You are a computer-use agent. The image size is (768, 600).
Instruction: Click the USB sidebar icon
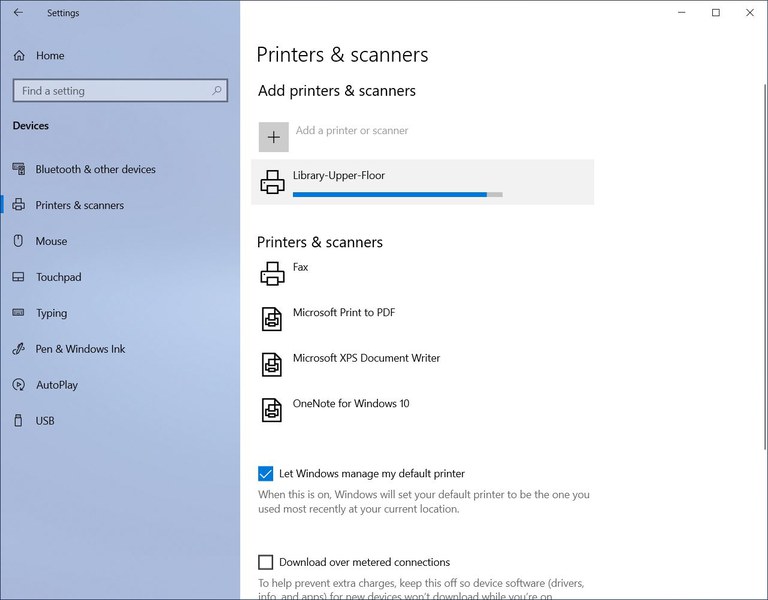(18, 420)
